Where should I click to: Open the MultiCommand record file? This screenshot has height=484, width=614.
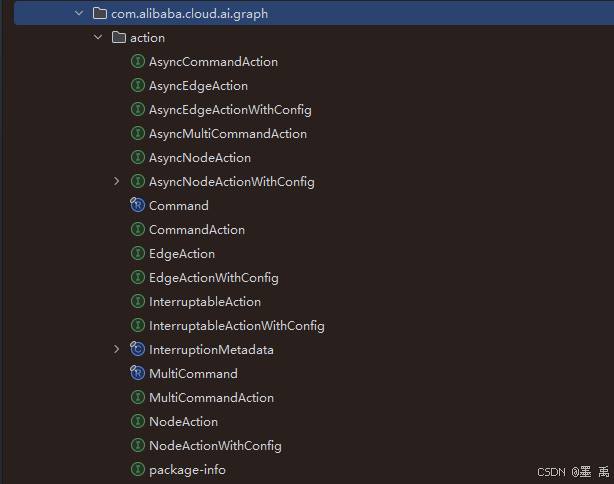point(193,374)
